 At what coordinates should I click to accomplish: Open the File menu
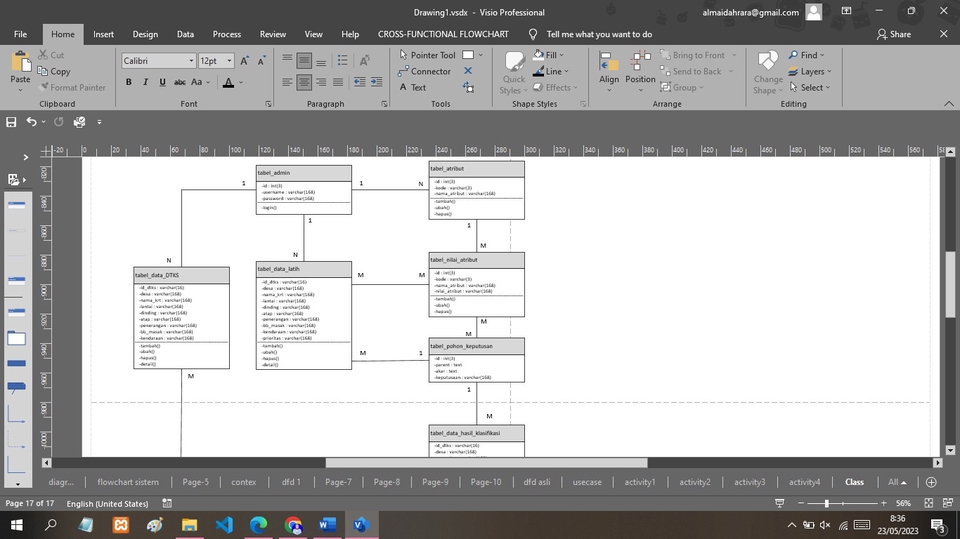(x=20, y=34)
